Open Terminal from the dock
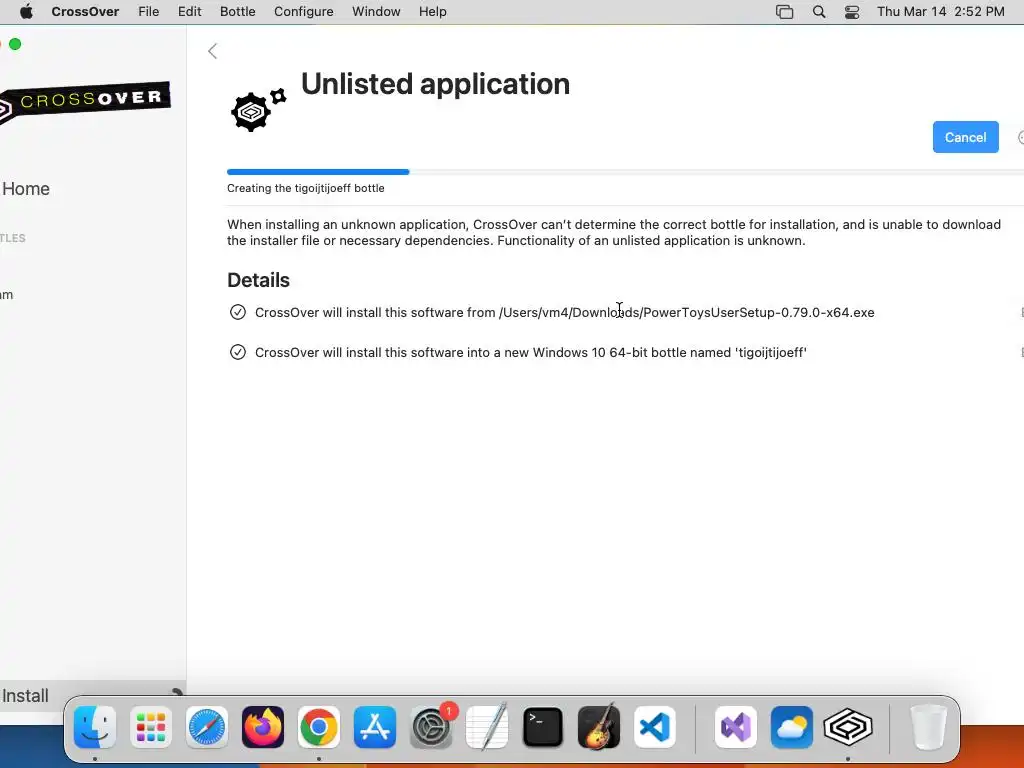Image resolution: width=1024 pixels, height=768 pixels. [x=543, y=727]
